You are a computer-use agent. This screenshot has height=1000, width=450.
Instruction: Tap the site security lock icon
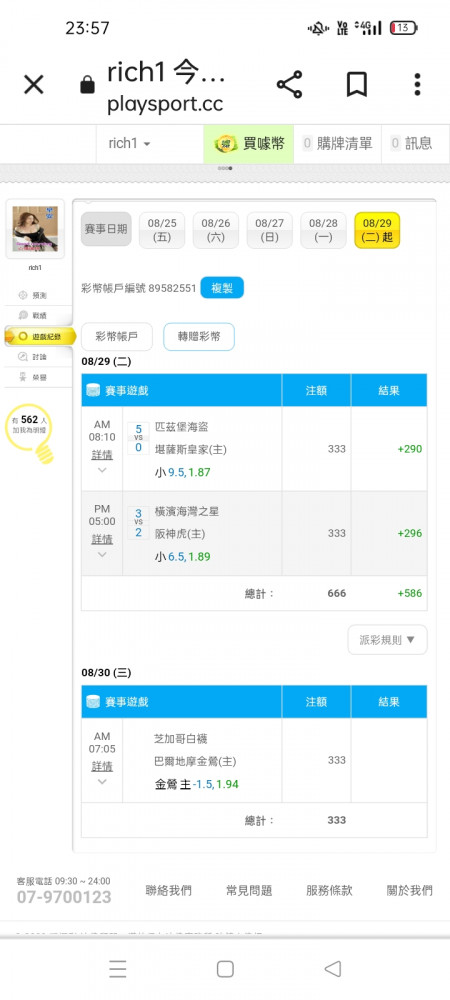click(87, 85)
